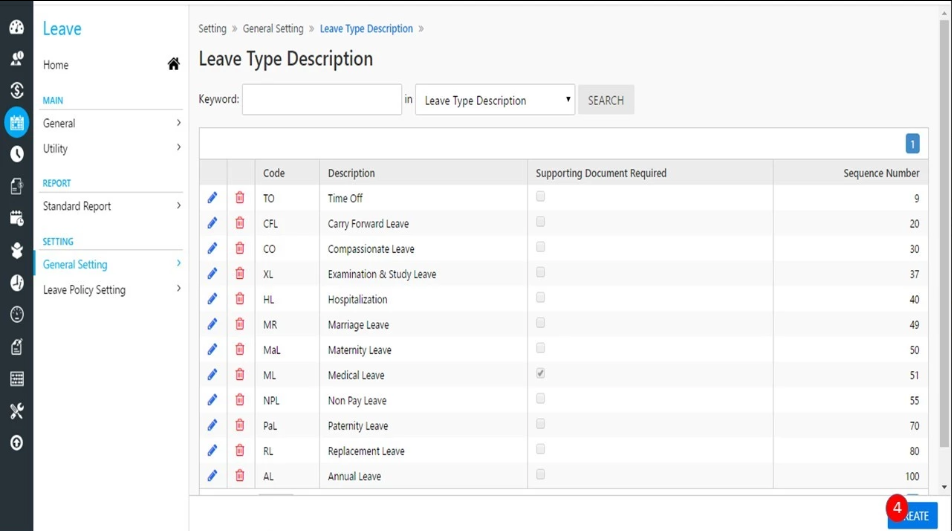The image size is (952, 531).
Task: Click the General Setting breadcrumb link
Action: 273,29
